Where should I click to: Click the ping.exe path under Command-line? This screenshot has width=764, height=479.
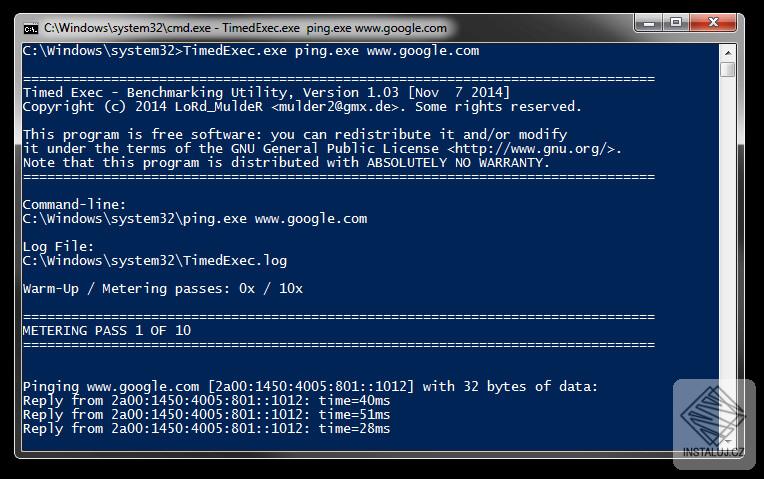click(194, 218)
